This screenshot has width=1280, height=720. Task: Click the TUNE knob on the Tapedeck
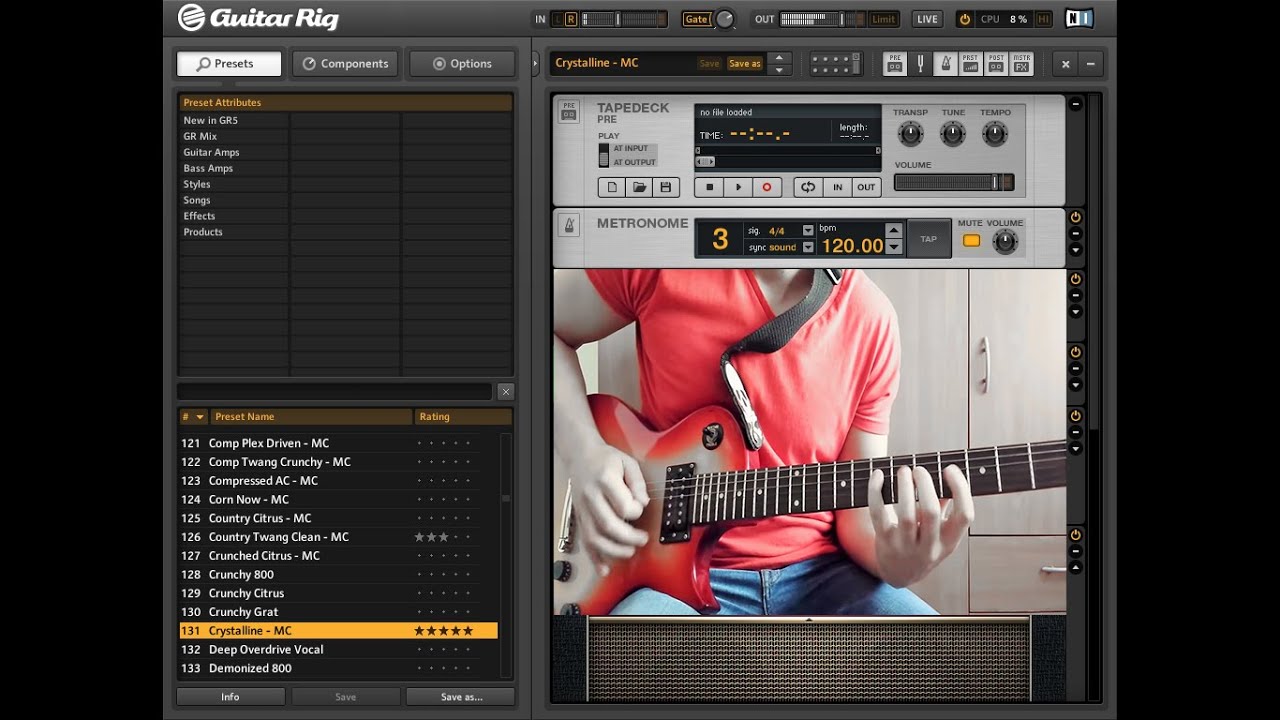(x=953, y=133)
